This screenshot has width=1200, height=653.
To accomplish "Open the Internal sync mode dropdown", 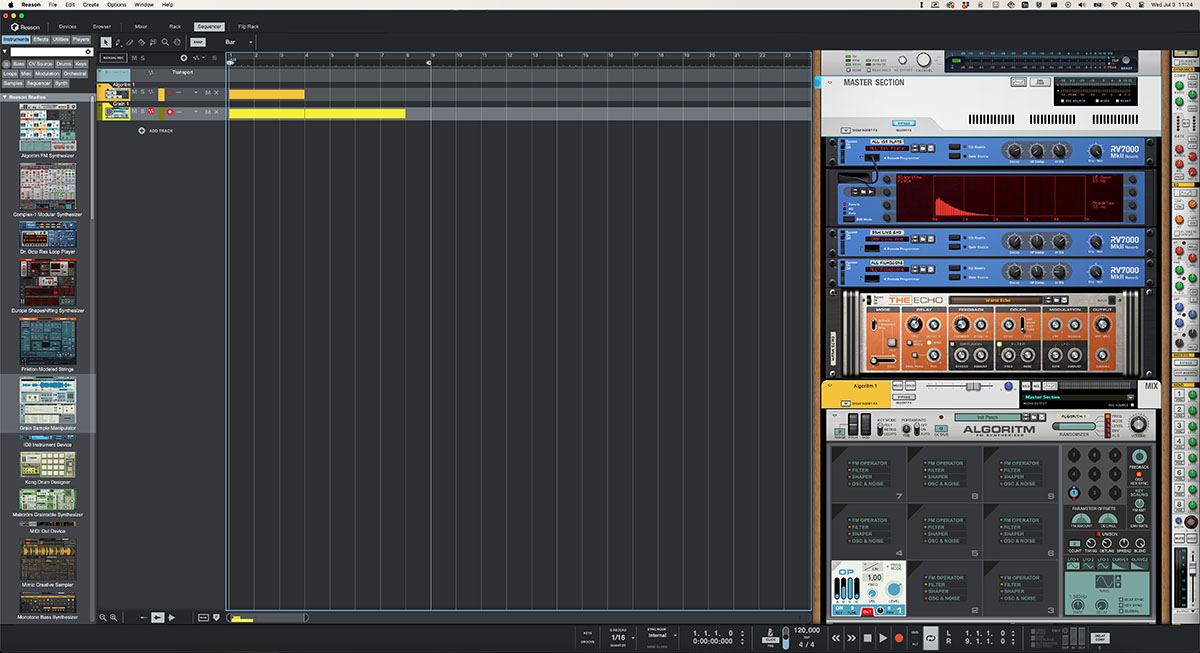I will [x=660, y=635].
